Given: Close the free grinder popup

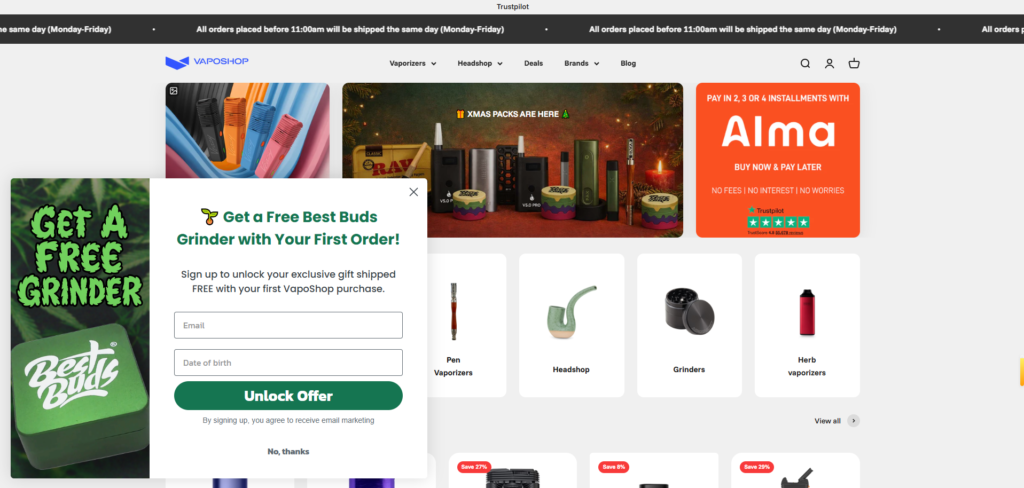Looking at the screenshot, I should [x=413, y=192].
